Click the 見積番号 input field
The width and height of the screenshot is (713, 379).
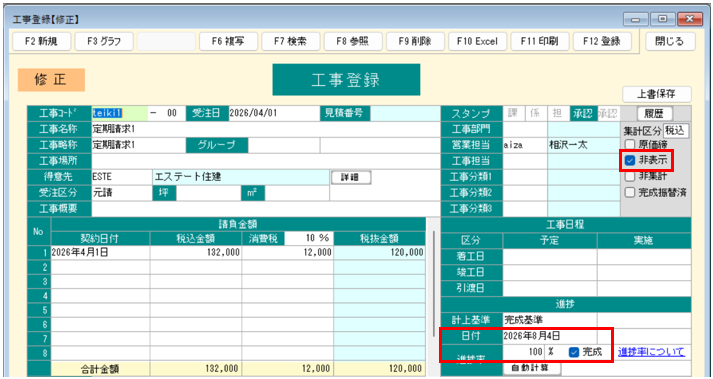point(405,113)
